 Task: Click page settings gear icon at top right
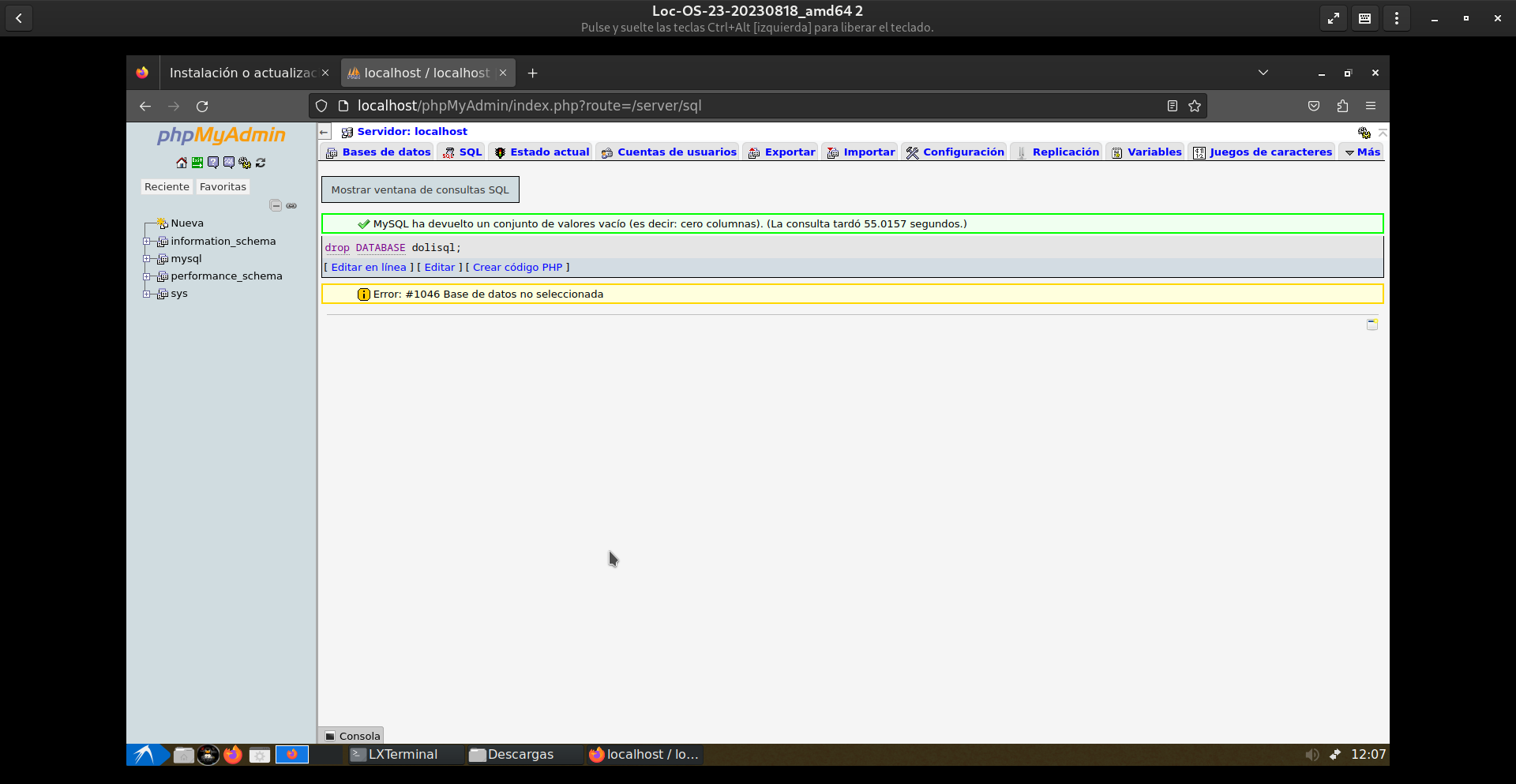(x=1364, y=133)
